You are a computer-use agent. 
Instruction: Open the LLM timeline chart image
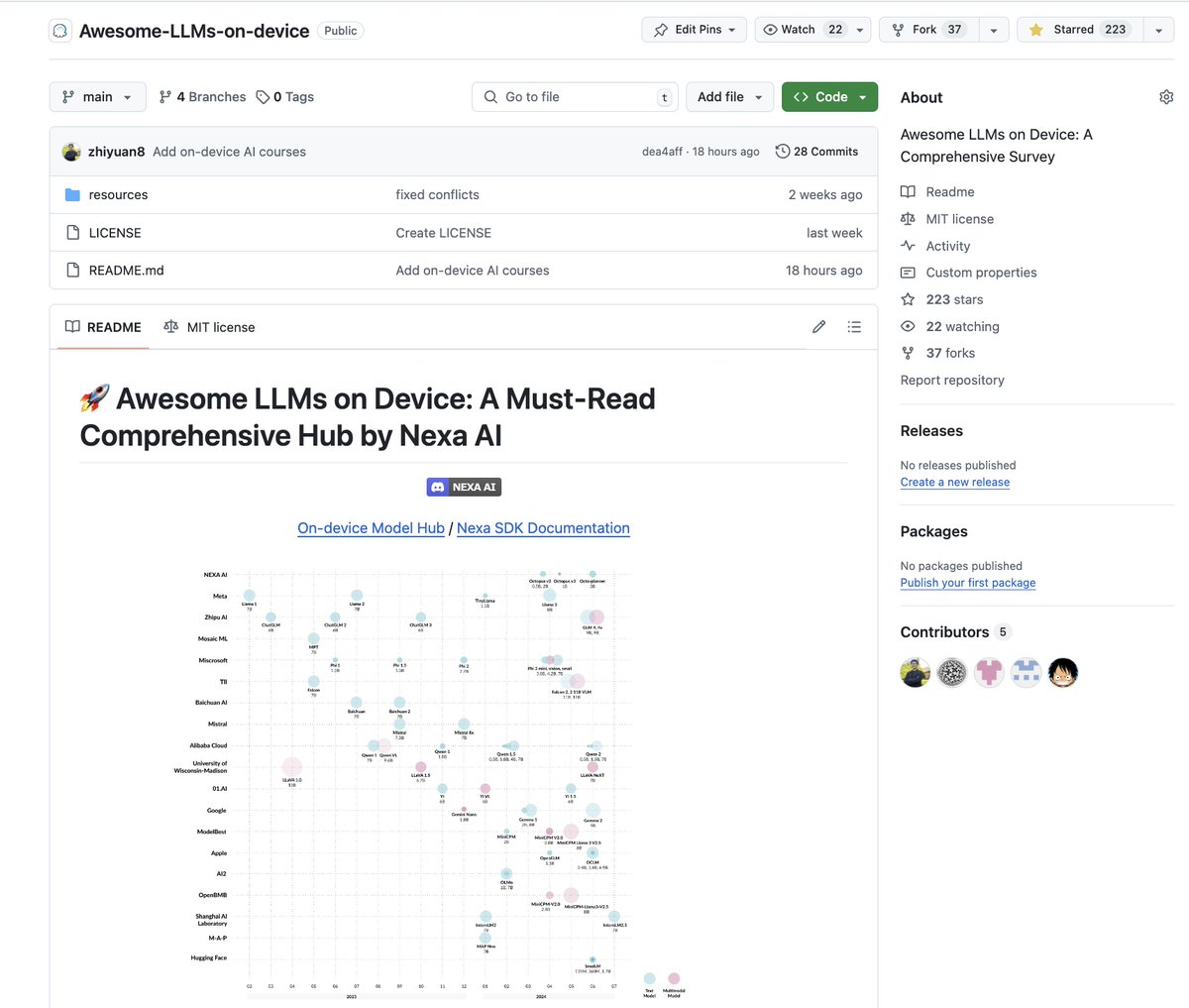(430, 784)
